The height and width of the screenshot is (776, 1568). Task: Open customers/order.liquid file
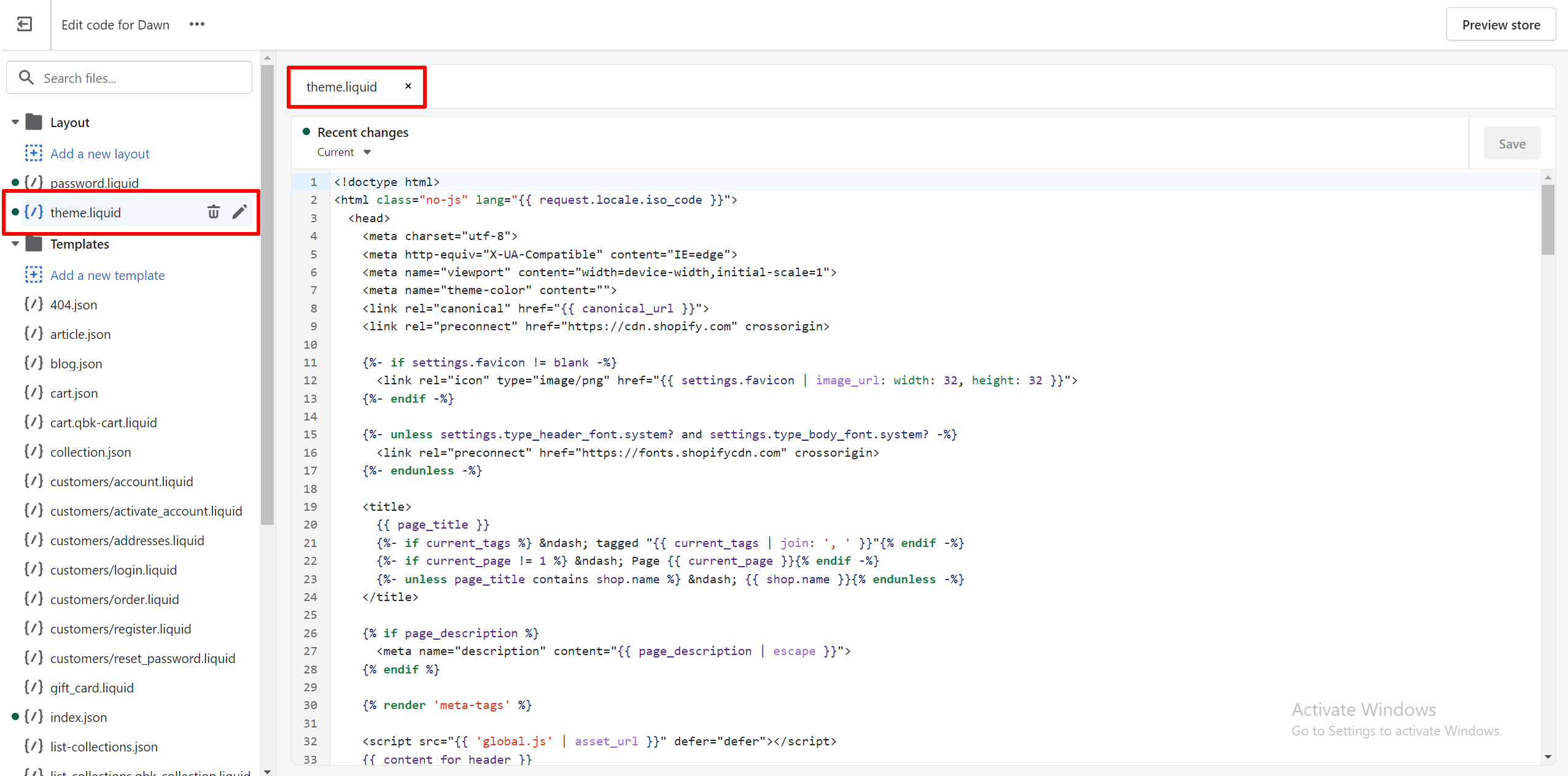[115, 599]
